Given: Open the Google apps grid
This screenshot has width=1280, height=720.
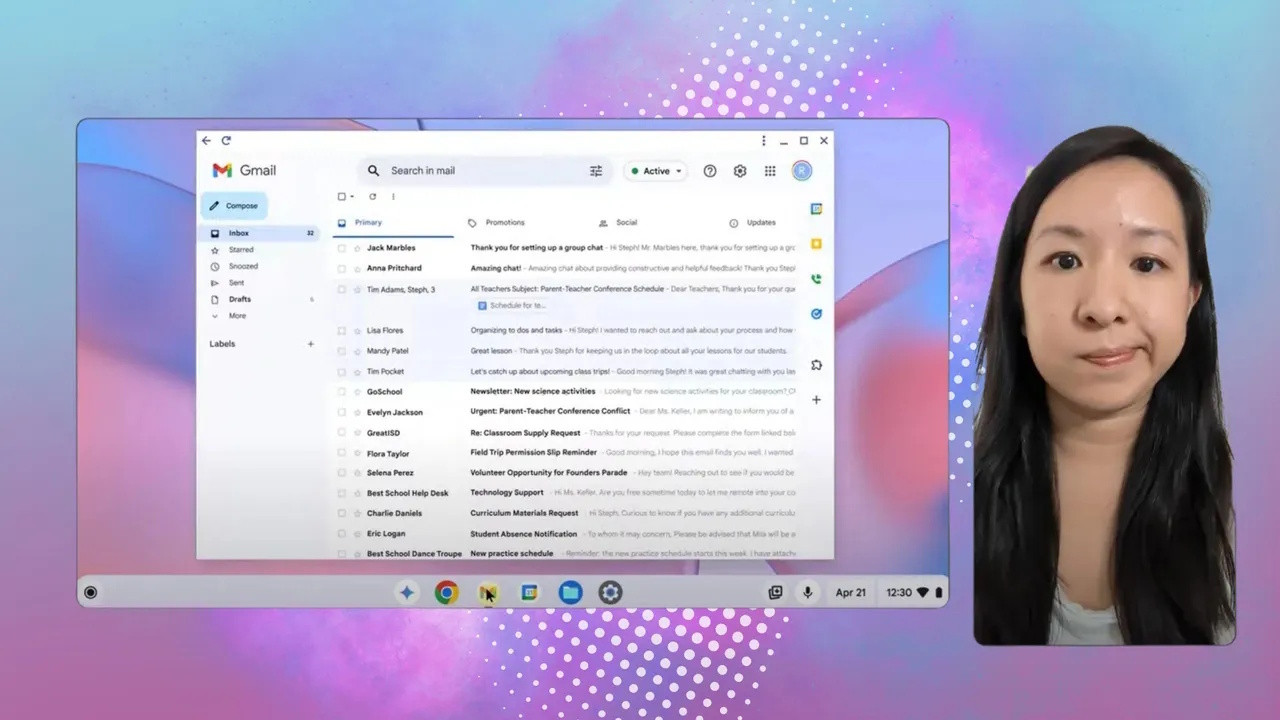Looking at the screenshot, I should [x=770, y=171].
